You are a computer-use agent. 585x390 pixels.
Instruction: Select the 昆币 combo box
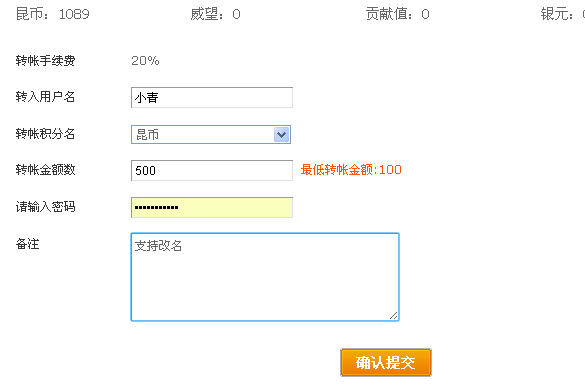(211, 134)
